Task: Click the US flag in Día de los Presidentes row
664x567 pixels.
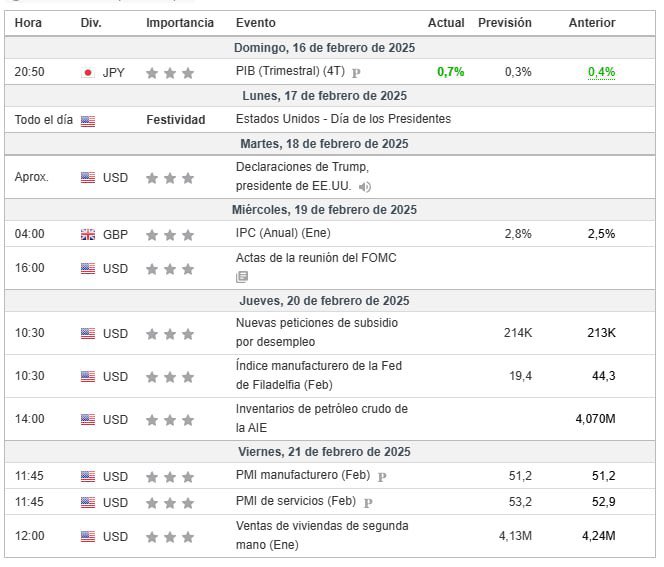Action: [88, 122]
